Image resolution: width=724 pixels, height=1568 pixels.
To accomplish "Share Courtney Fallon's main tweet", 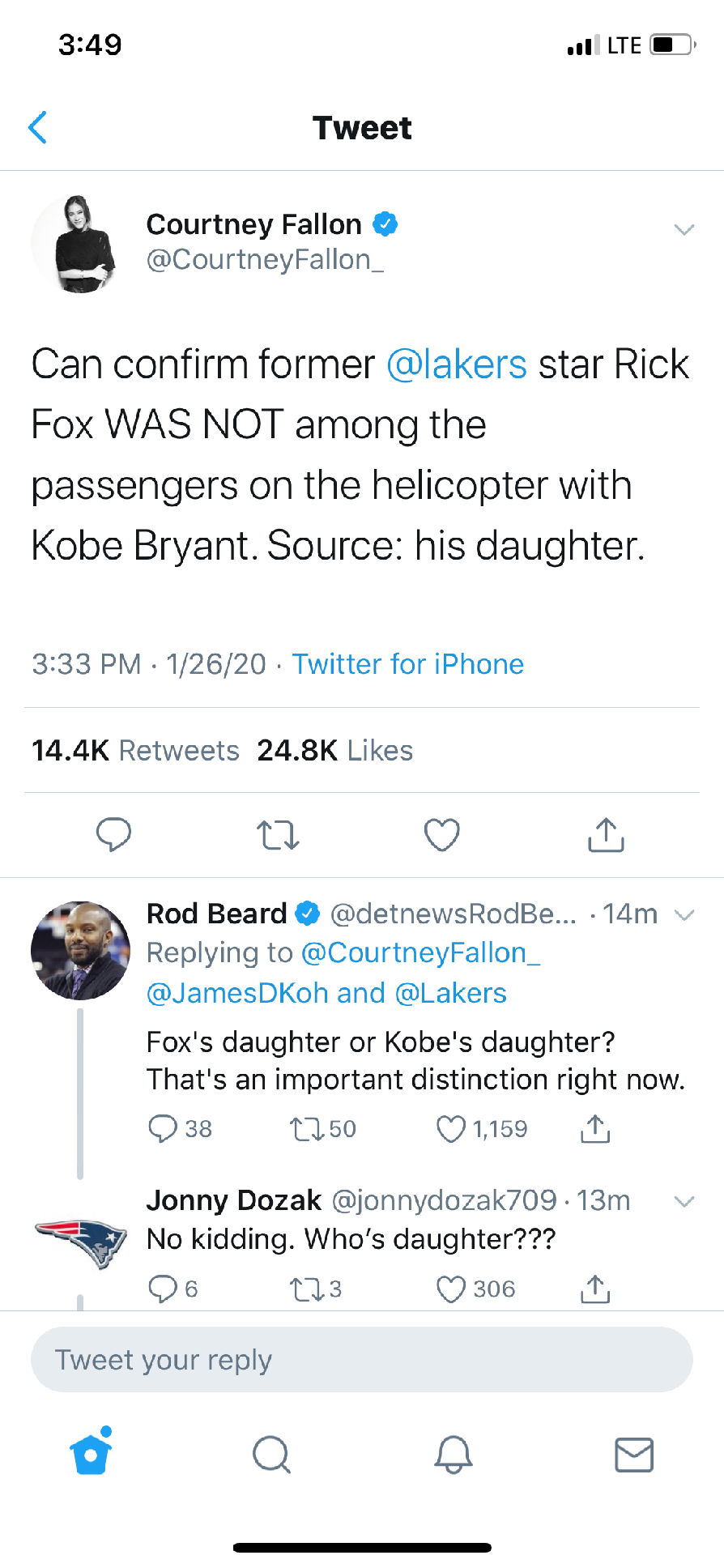I will 606,835.
